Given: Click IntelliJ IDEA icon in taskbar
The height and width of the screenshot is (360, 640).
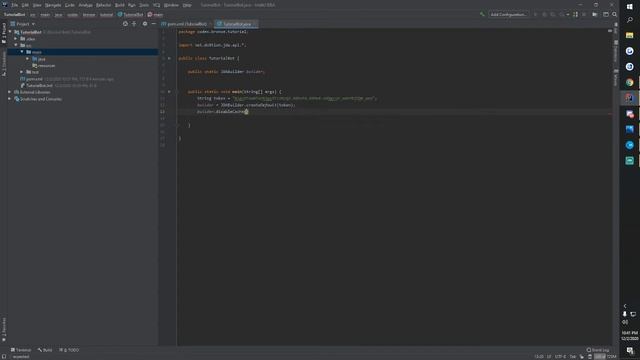Looking at the screenshot, I should point(629,98).
